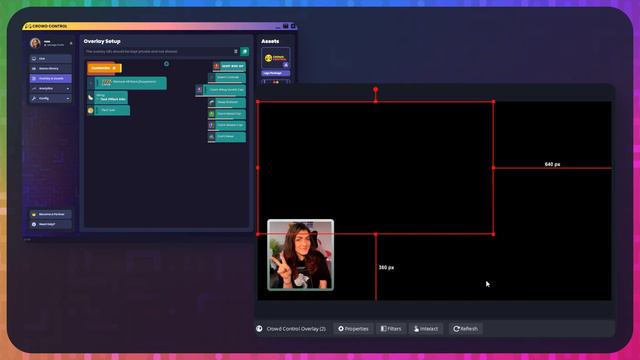Click the Interact button in source toolbar
Viewport: 640px width, 360px height.
point(426,329)
